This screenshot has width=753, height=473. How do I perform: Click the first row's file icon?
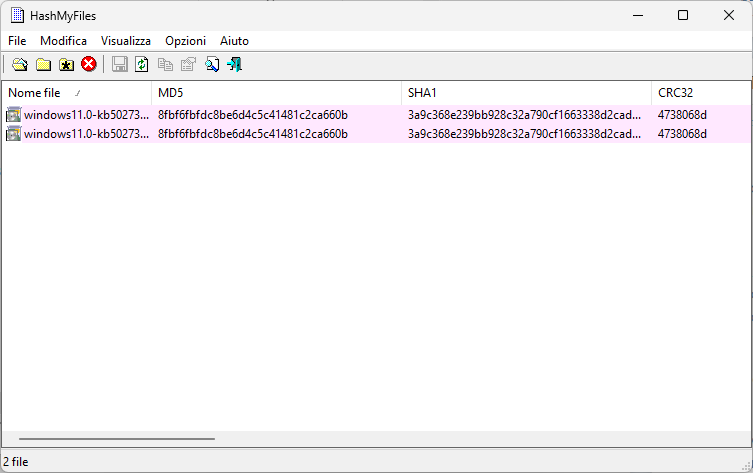coord(13,115)
